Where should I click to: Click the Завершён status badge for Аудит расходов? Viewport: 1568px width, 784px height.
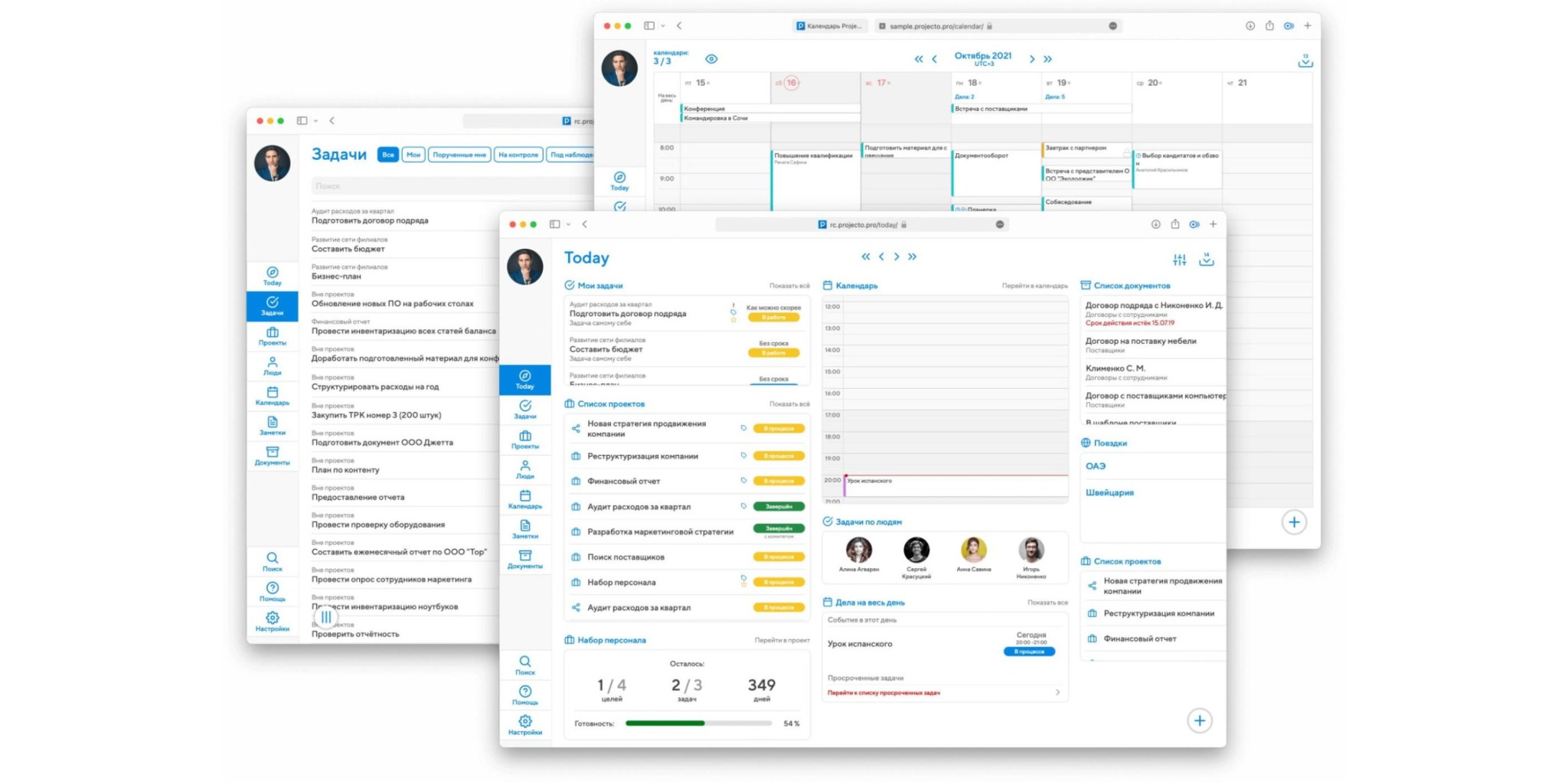point(779,506)
